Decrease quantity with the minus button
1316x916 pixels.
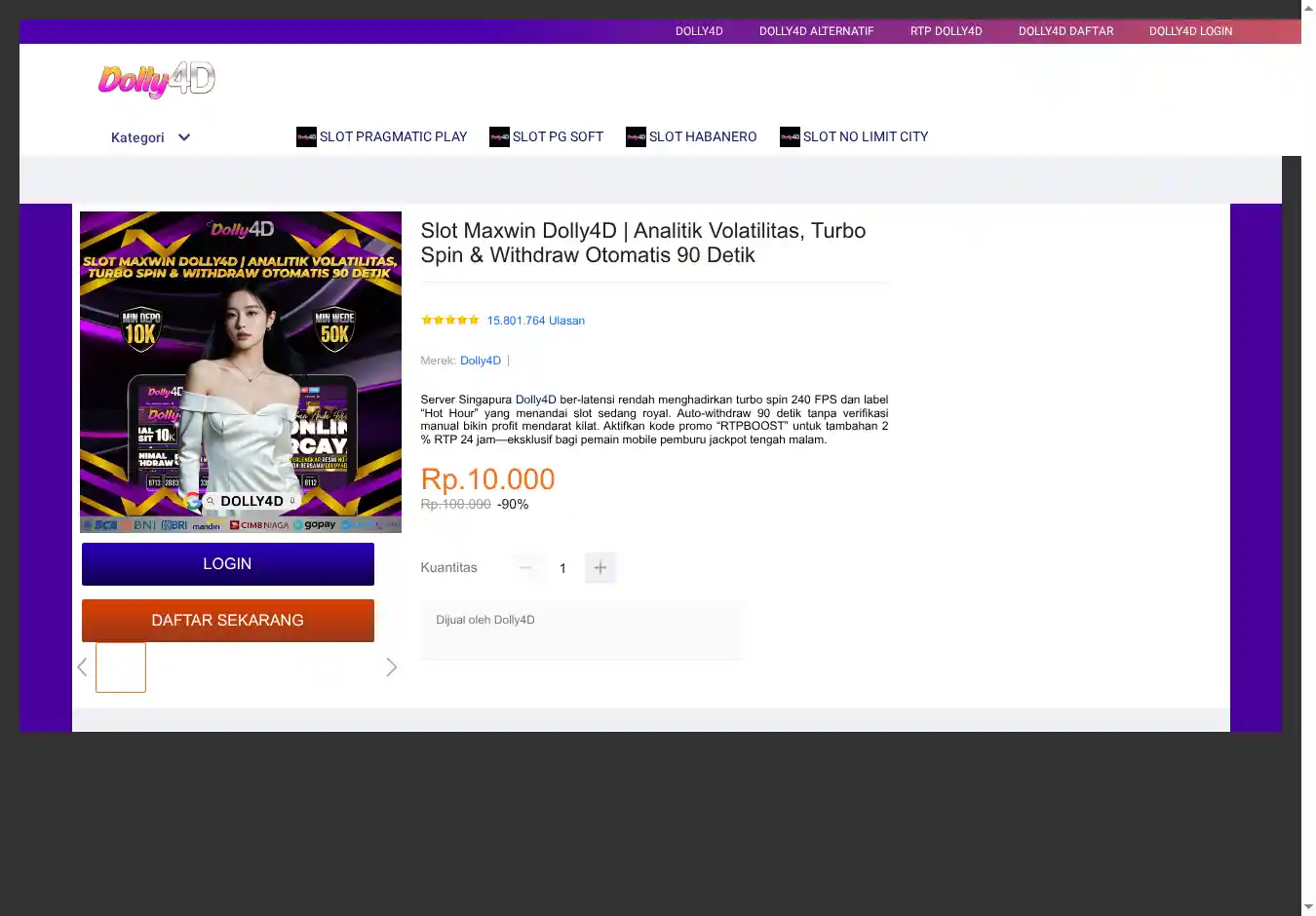(525, 568)
